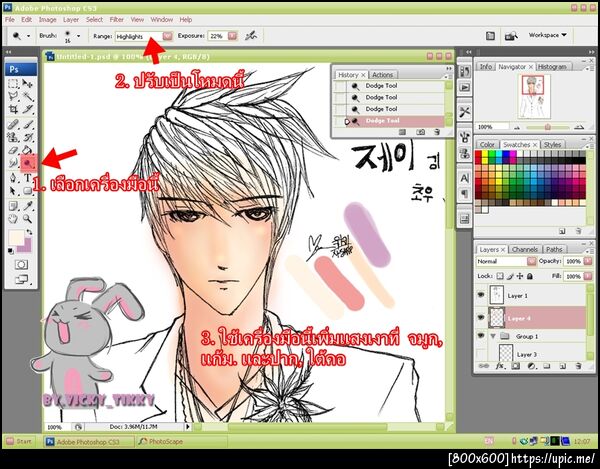Click the foreground color swatch

[x=16, y=237]
